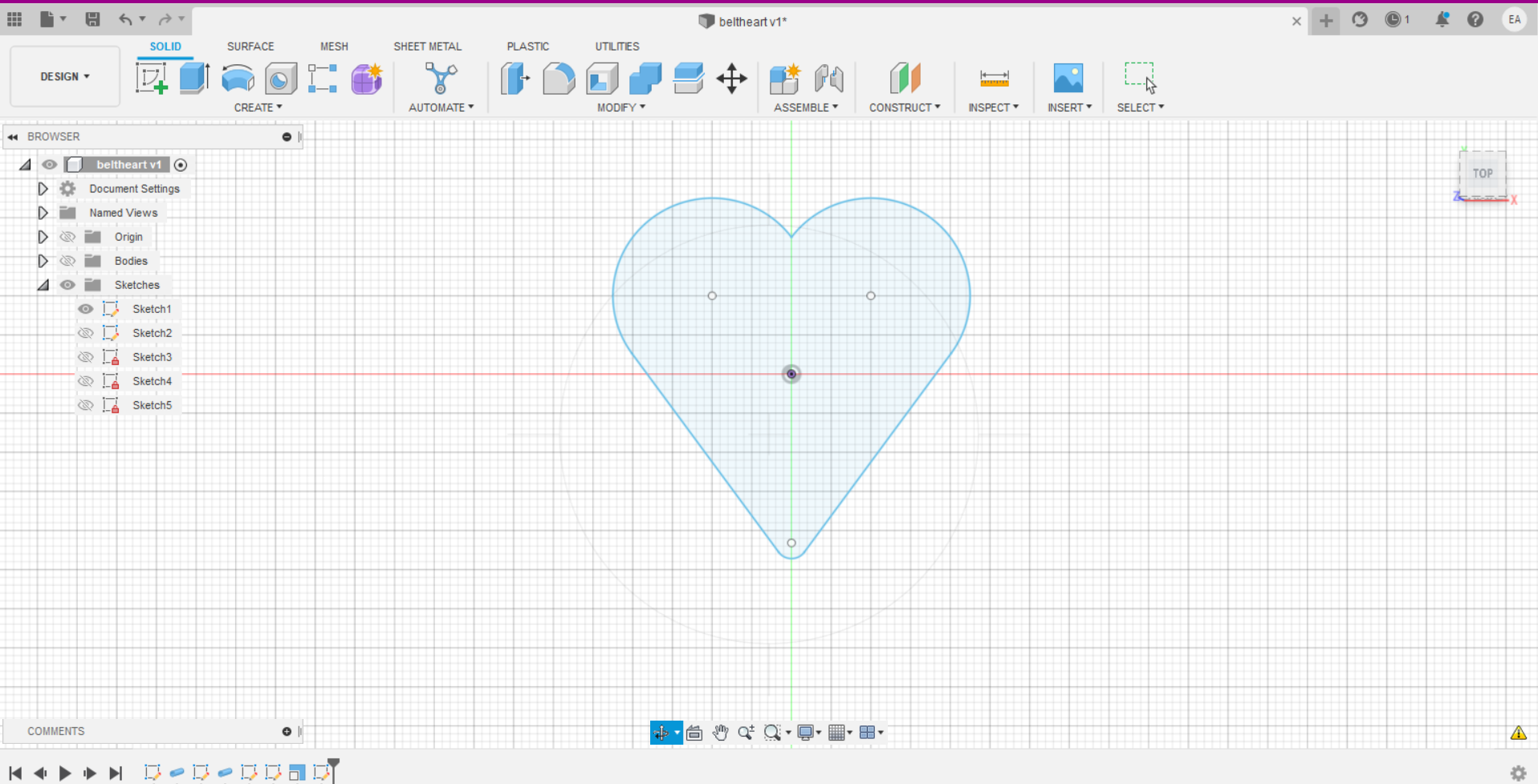This screenshot has width=1538, height=784.
Task: Toggle visibility of the Origin folder
Action: (67, 236)
